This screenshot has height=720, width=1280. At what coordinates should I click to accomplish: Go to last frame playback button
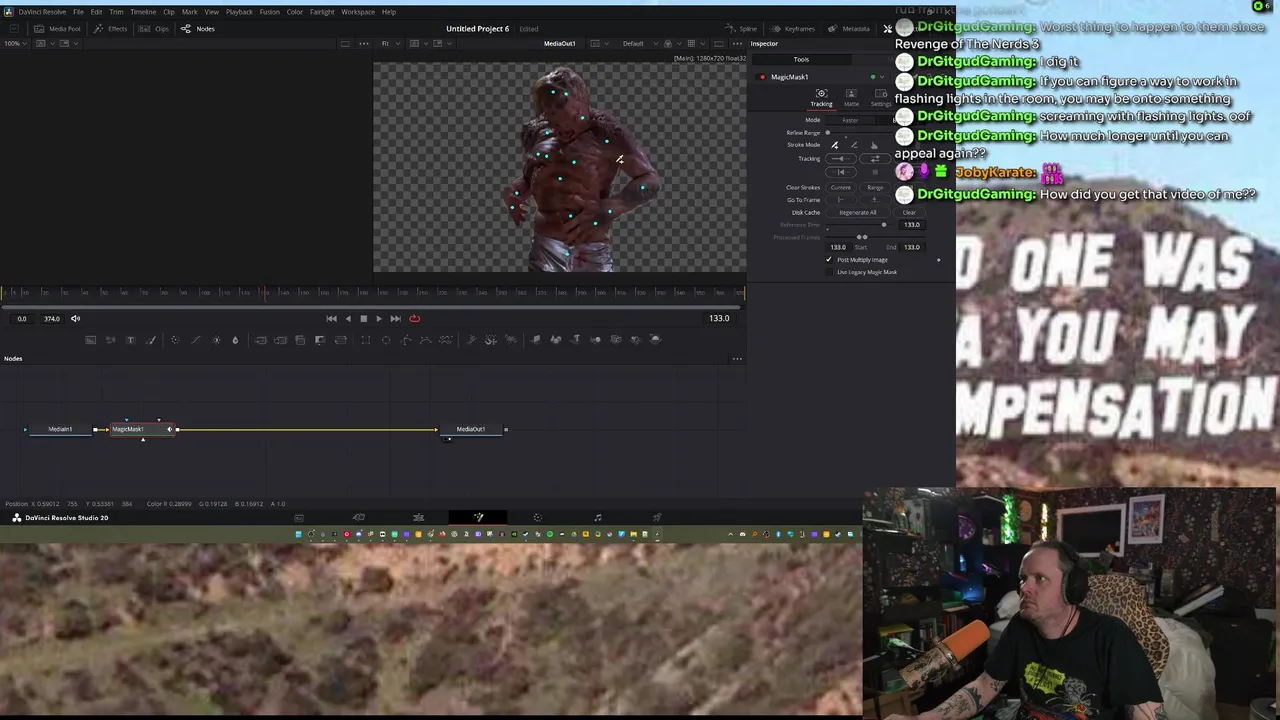(x=395, y=318)
